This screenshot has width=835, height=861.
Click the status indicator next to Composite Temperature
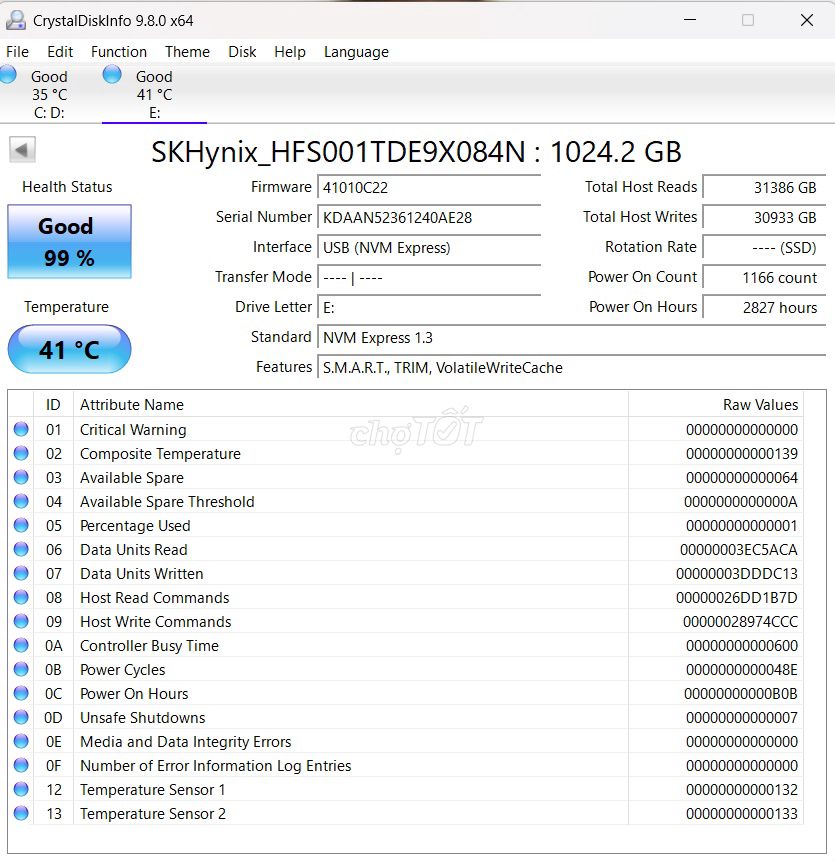[22, 453]
